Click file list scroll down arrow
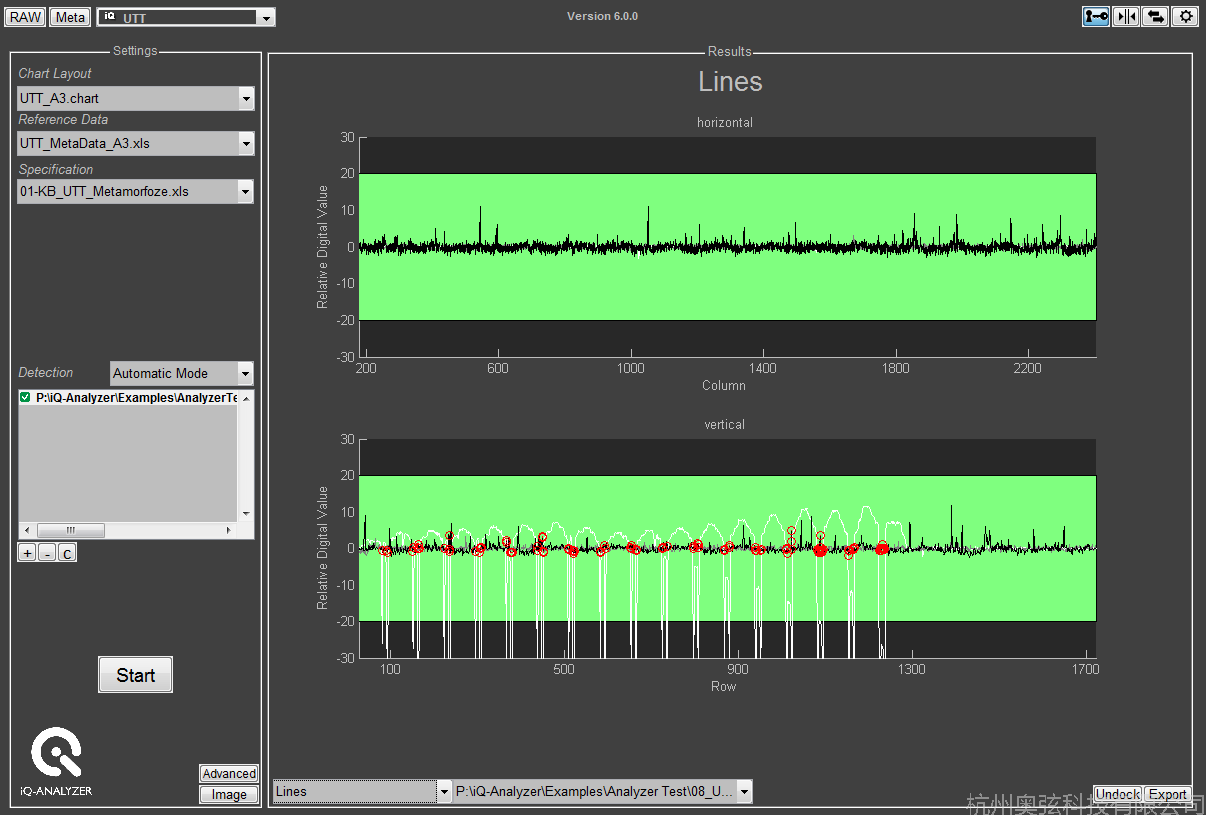 pyautogui.click(x=246, y=514)
